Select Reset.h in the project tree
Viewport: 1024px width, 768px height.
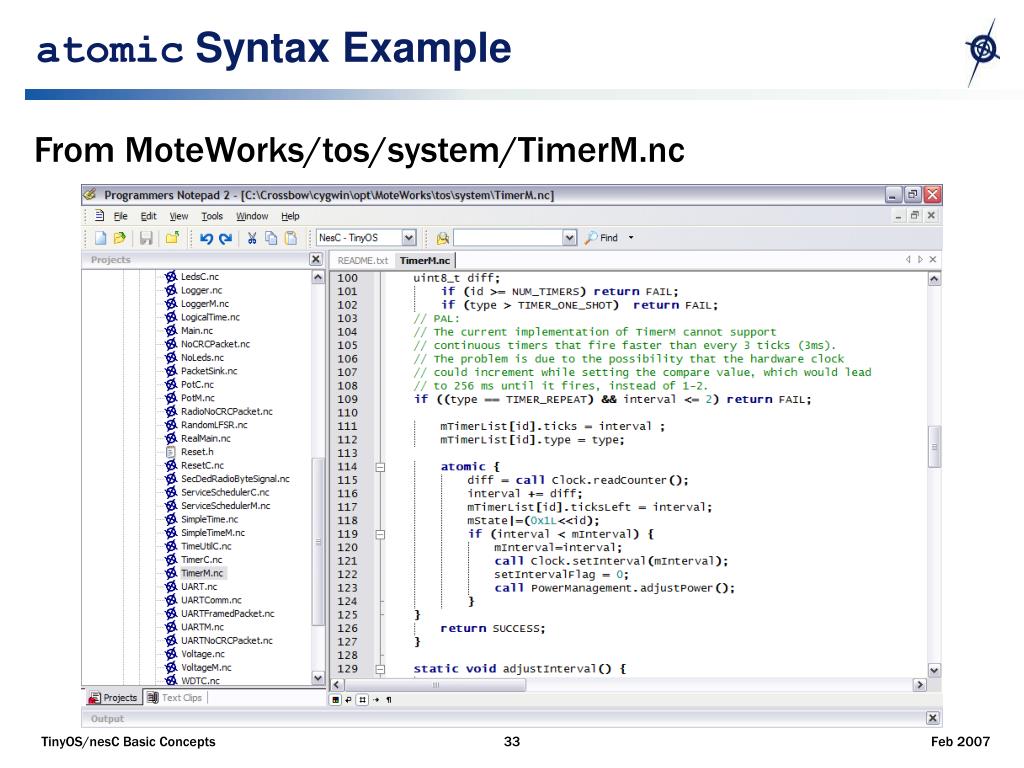tap(197, 452)
